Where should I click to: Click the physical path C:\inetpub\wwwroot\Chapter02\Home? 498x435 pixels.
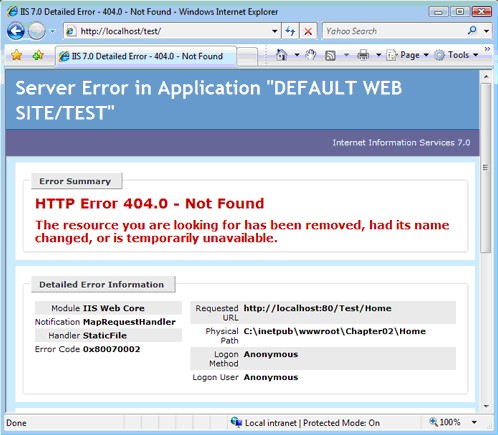[335, 331]
